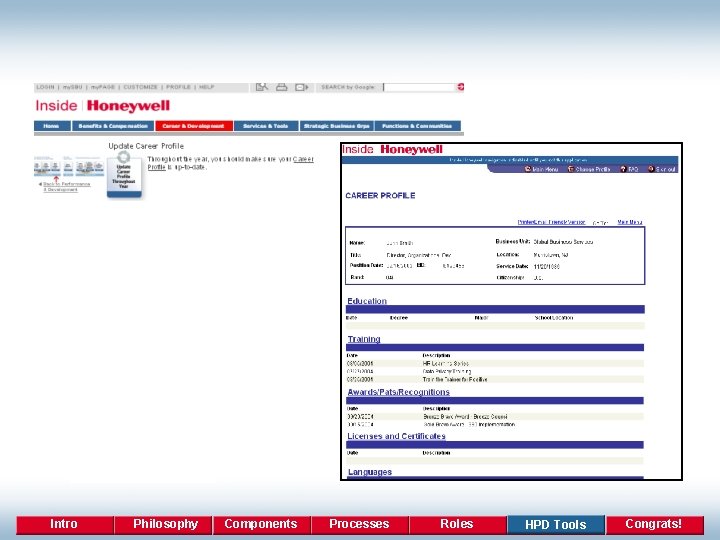Click the Search by Google input field
This screenshot has width=720, height=540.
pos(420,87)
